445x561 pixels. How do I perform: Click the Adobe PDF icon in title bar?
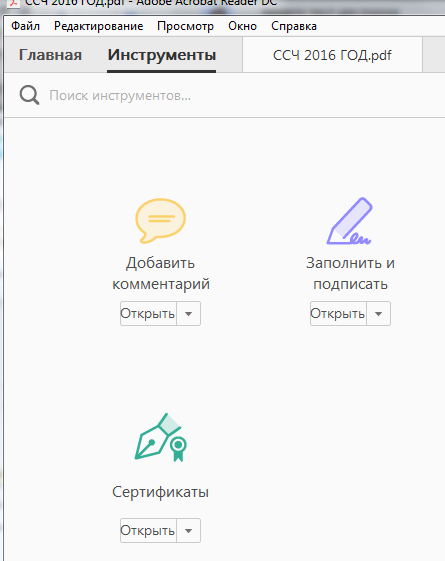(13, 3)
